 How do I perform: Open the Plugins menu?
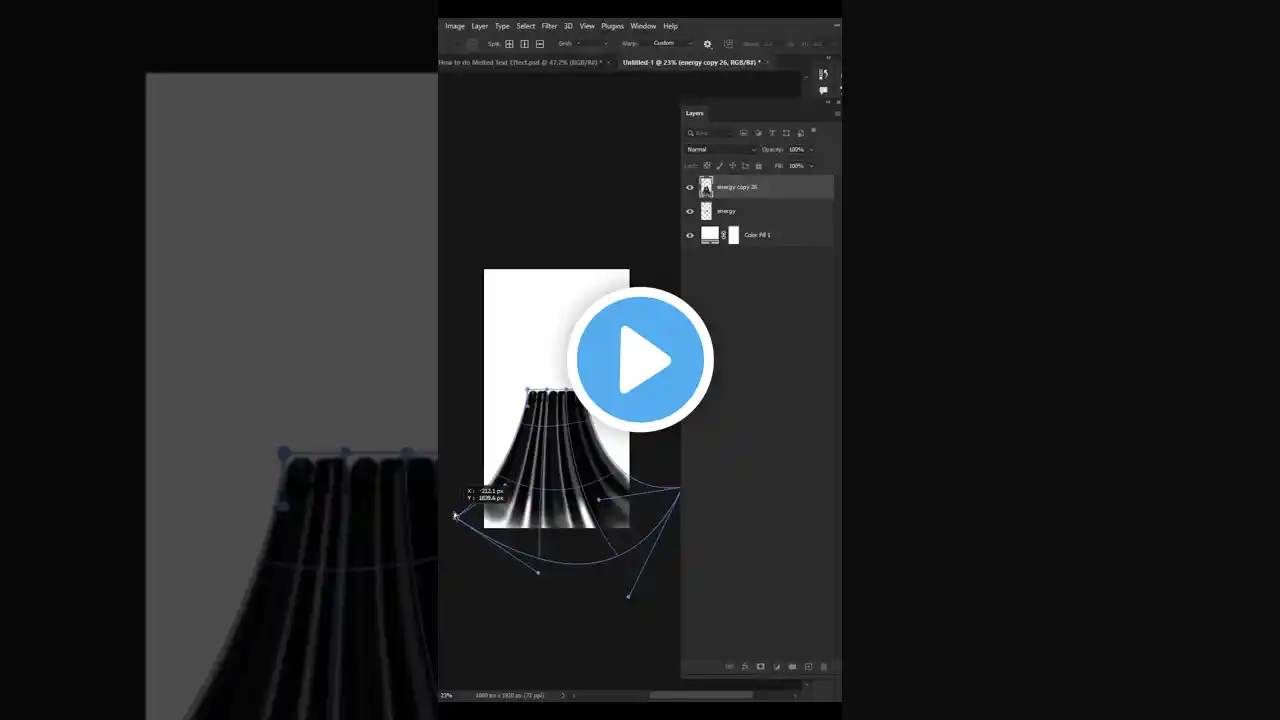pos(612,26)
